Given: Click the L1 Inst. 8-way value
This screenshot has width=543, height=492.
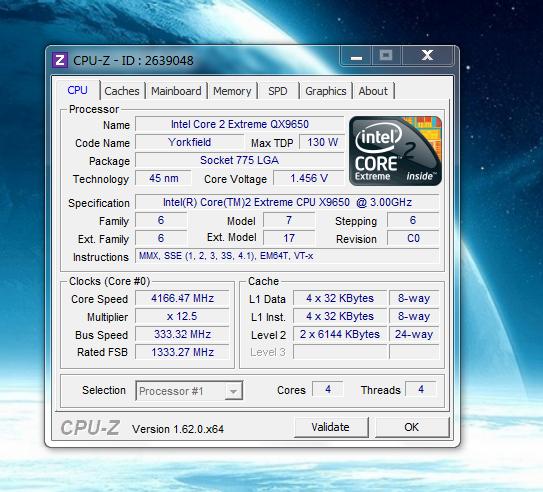Looking at the screenshot, I should [x=414, y=316].
